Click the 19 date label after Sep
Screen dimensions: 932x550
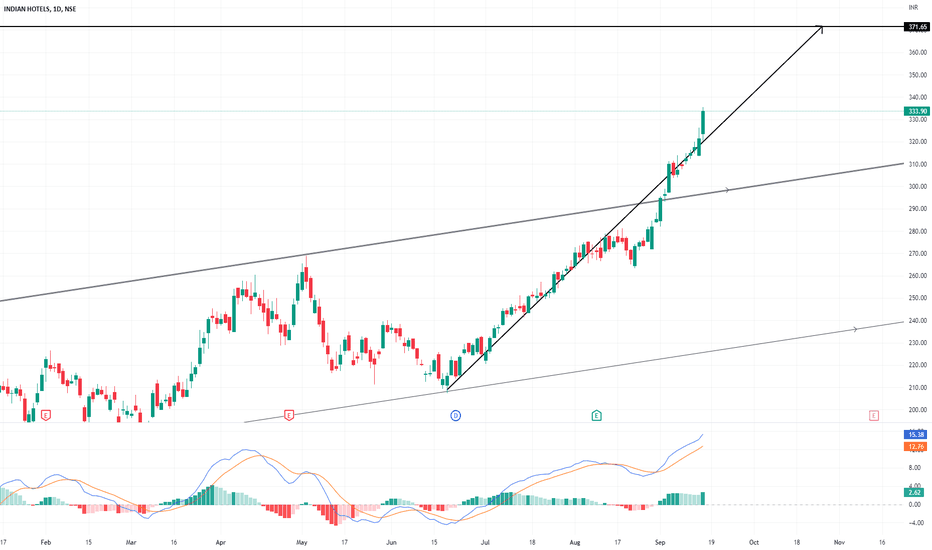point(711,542)
